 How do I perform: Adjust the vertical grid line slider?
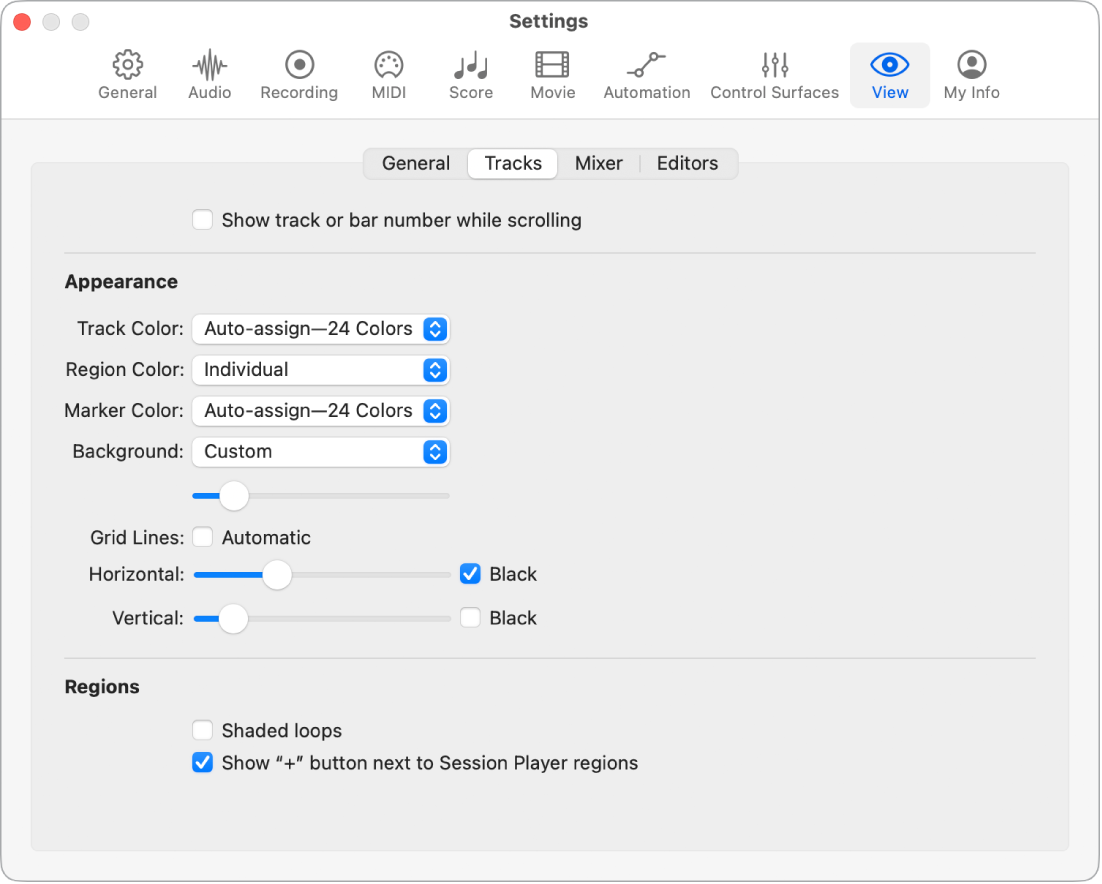tap(234, 618)
